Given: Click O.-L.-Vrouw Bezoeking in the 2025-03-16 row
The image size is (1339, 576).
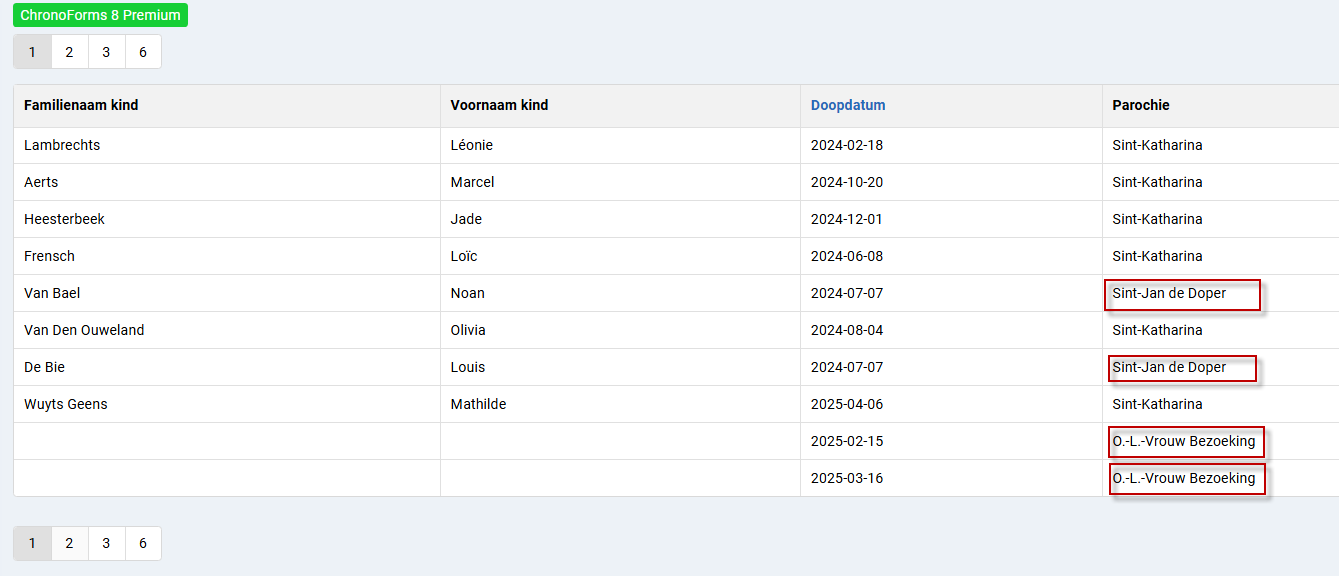Looking at the screenshot, I should click(x=1183, y=478).
